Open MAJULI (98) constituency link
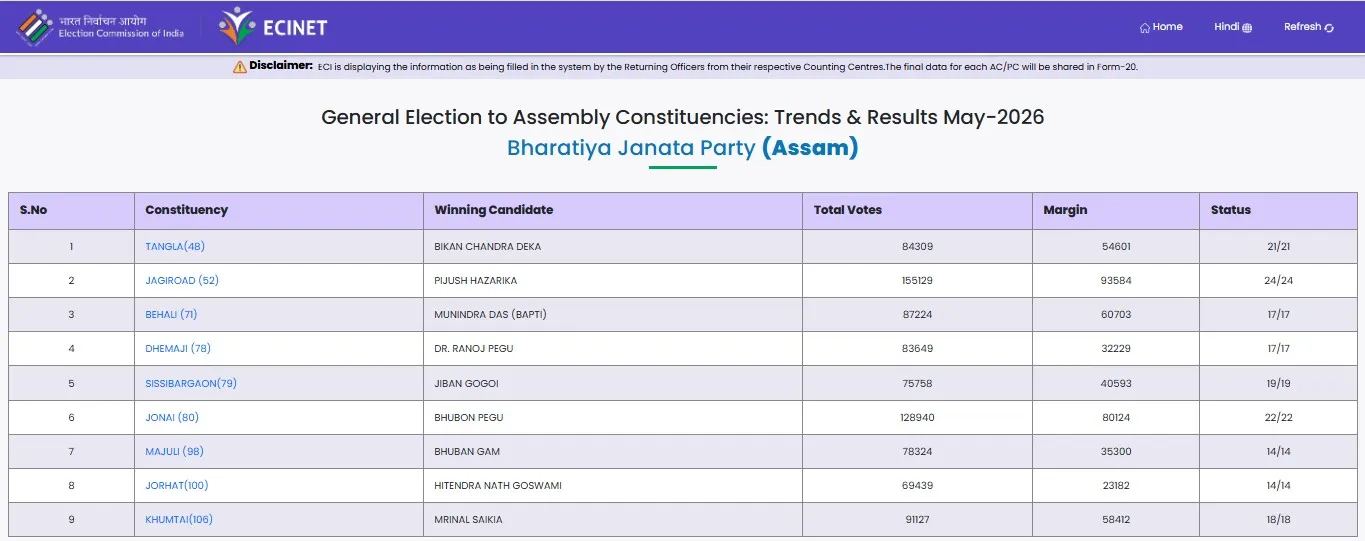1365x541 pixels. coord(174,451)
